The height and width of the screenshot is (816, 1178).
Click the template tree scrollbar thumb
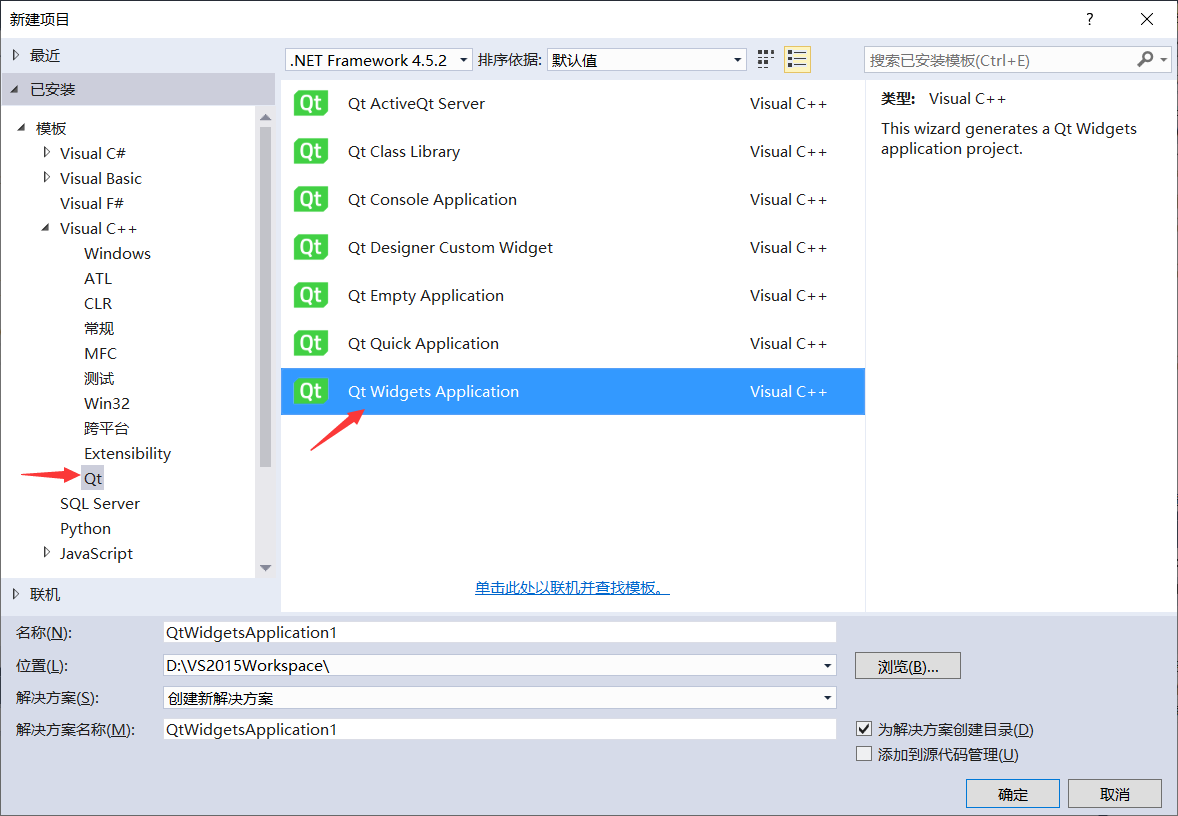coord(265,297)
